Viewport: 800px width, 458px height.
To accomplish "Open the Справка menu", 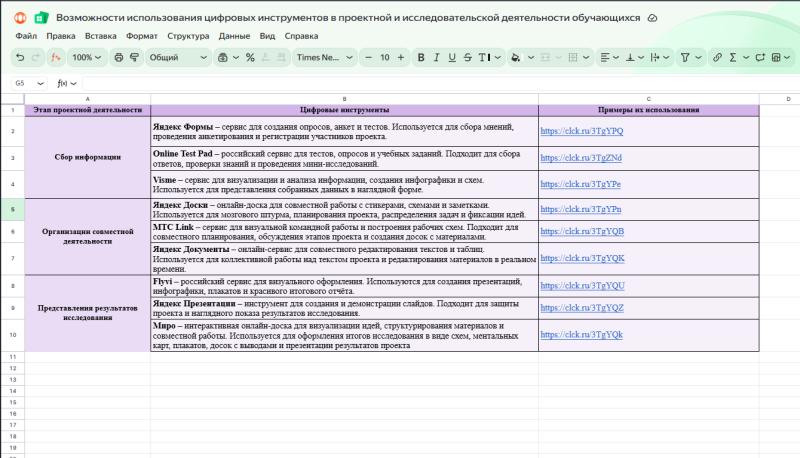I will [301, 36].
